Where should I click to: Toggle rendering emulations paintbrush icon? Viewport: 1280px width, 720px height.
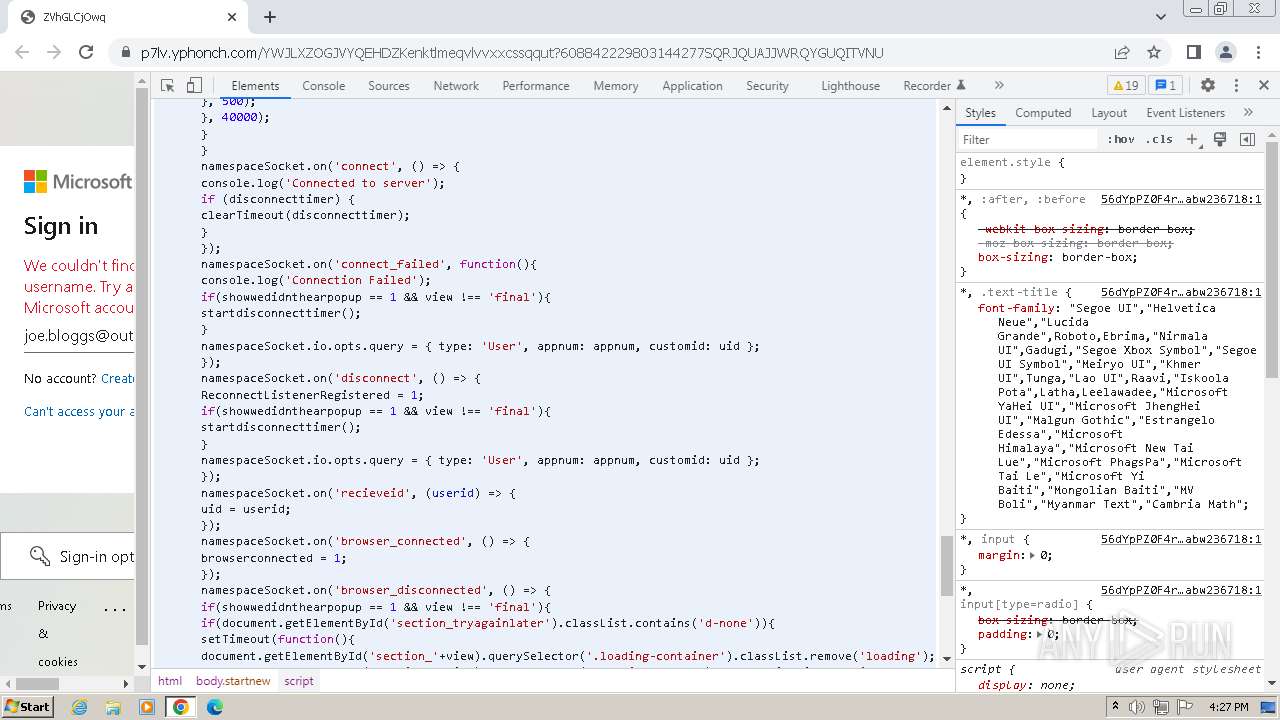coord(1220,140)
